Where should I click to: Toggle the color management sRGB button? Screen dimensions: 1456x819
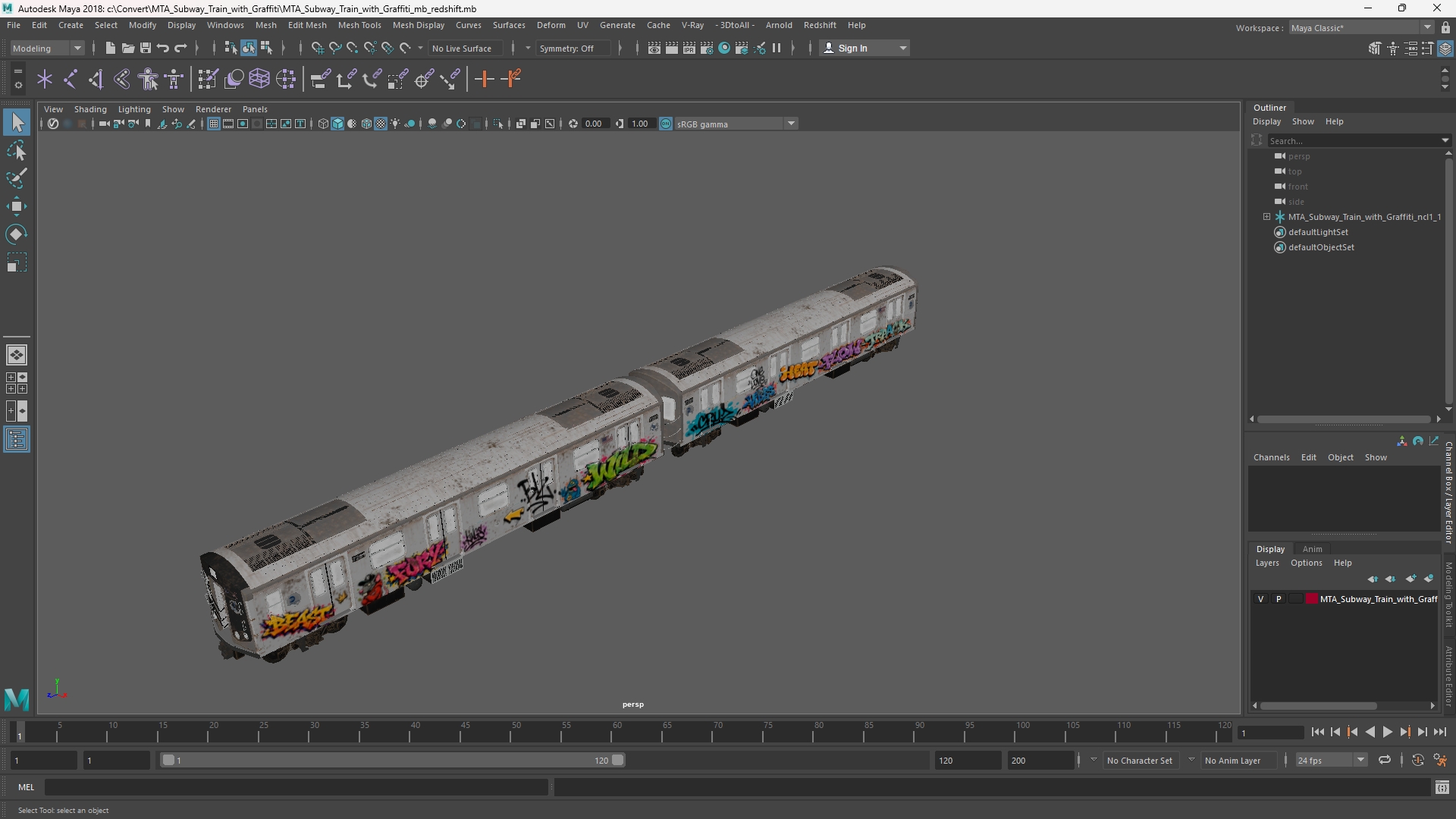(665, 124)
